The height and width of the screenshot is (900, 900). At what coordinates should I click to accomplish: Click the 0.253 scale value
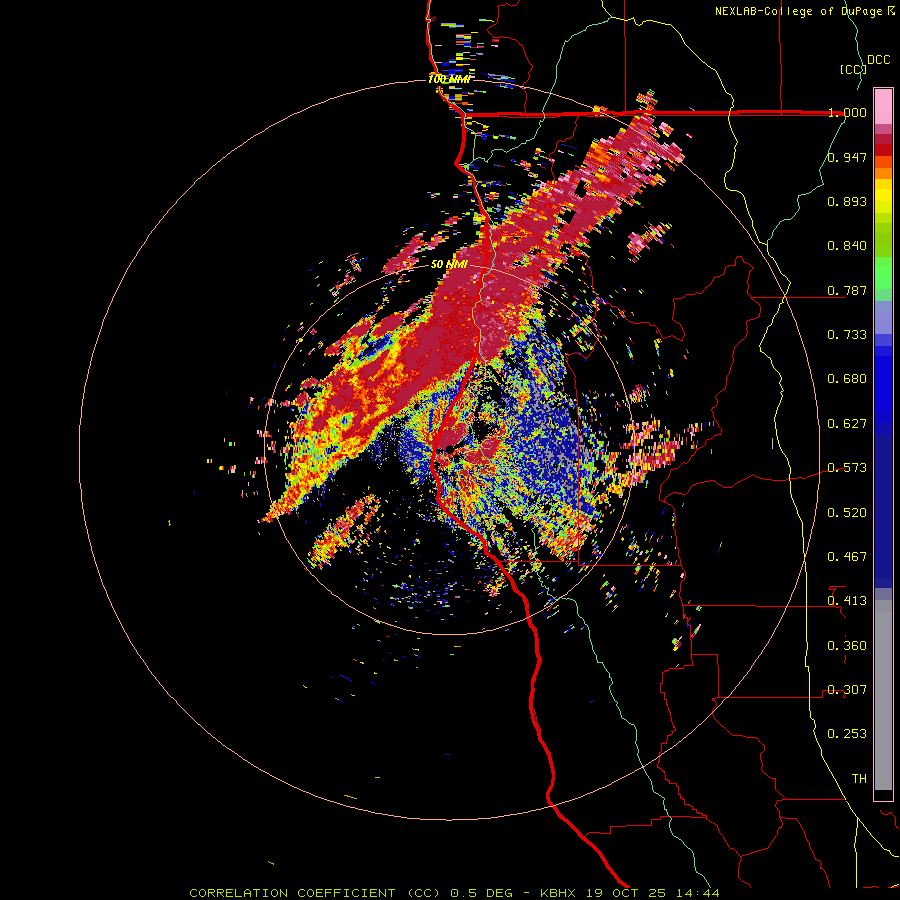tap(847, 734)
